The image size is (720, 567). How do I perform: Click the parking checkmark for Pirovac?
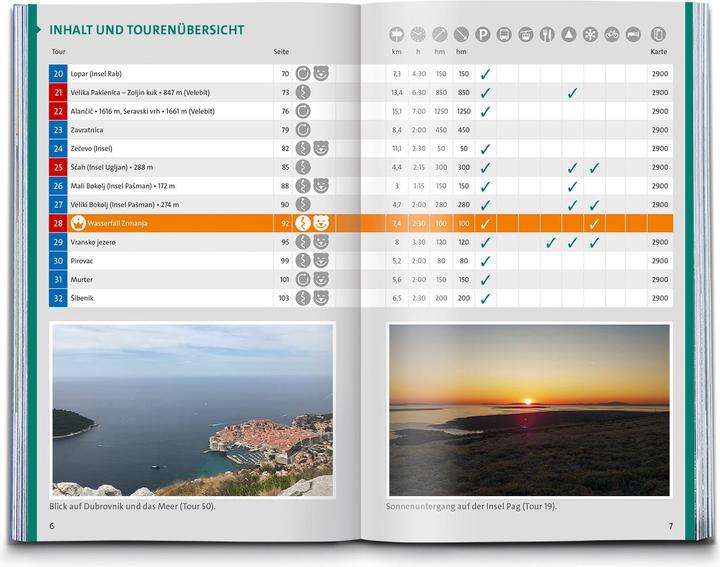[485, 261]
